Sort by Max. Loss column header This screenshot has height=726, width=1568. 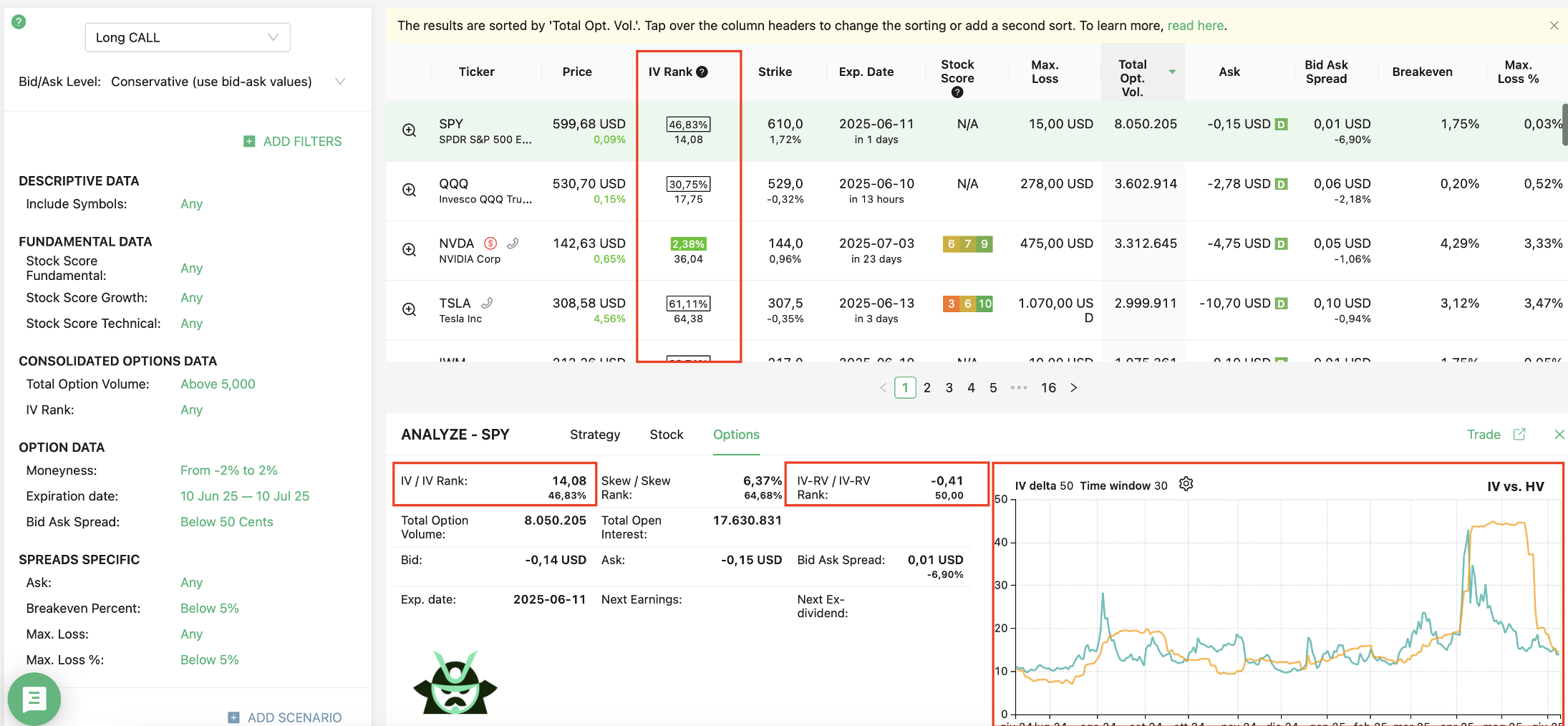(1045, 72)
